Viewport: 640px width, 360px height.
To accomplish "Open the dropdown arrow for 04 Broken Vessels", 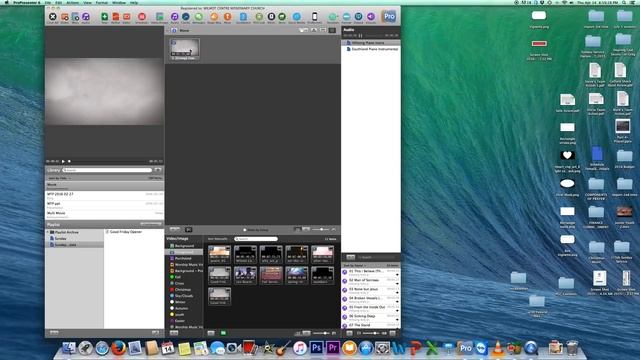I will point(397,302).
